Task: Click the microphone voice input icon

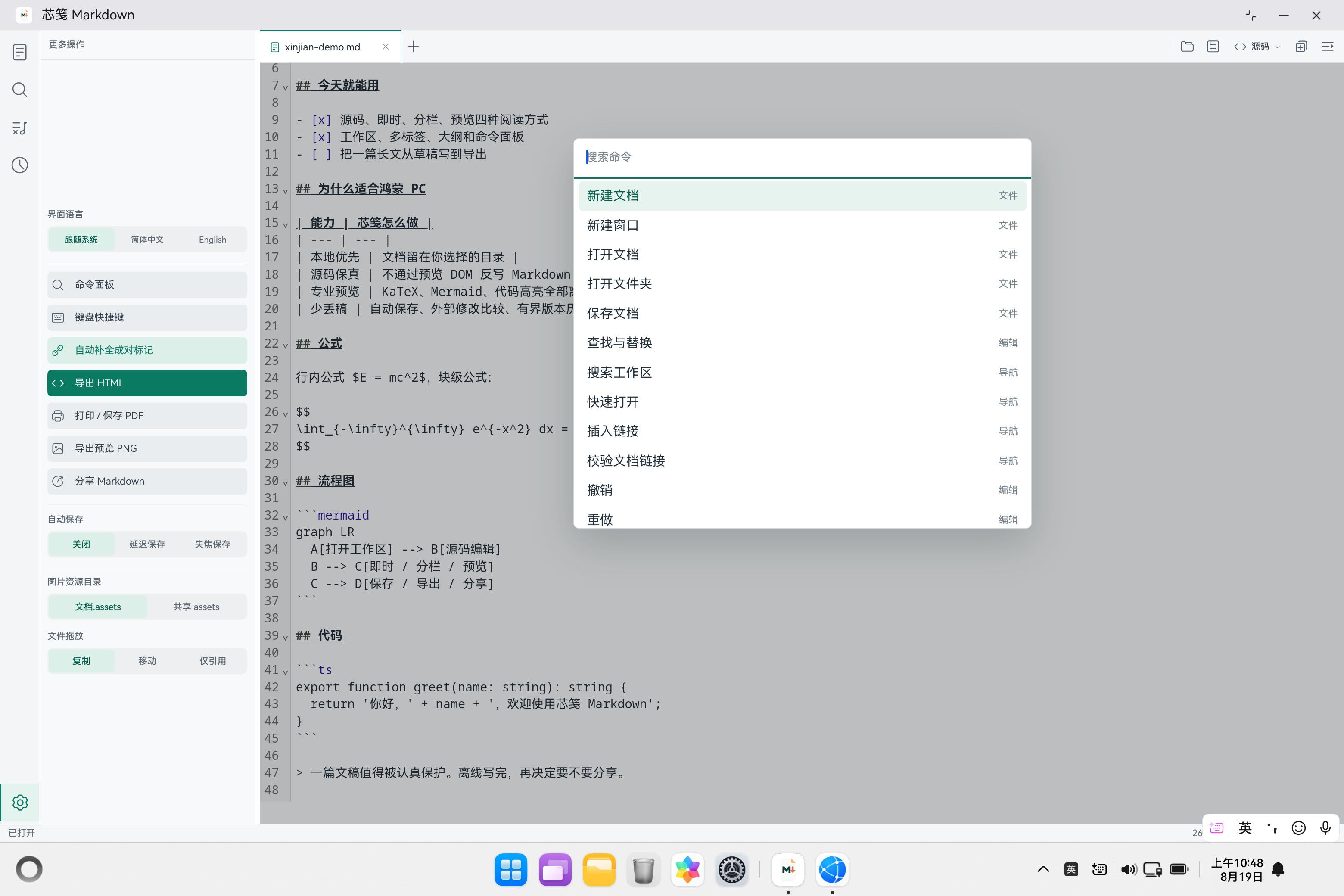Action: click(x=1325, y=828)
